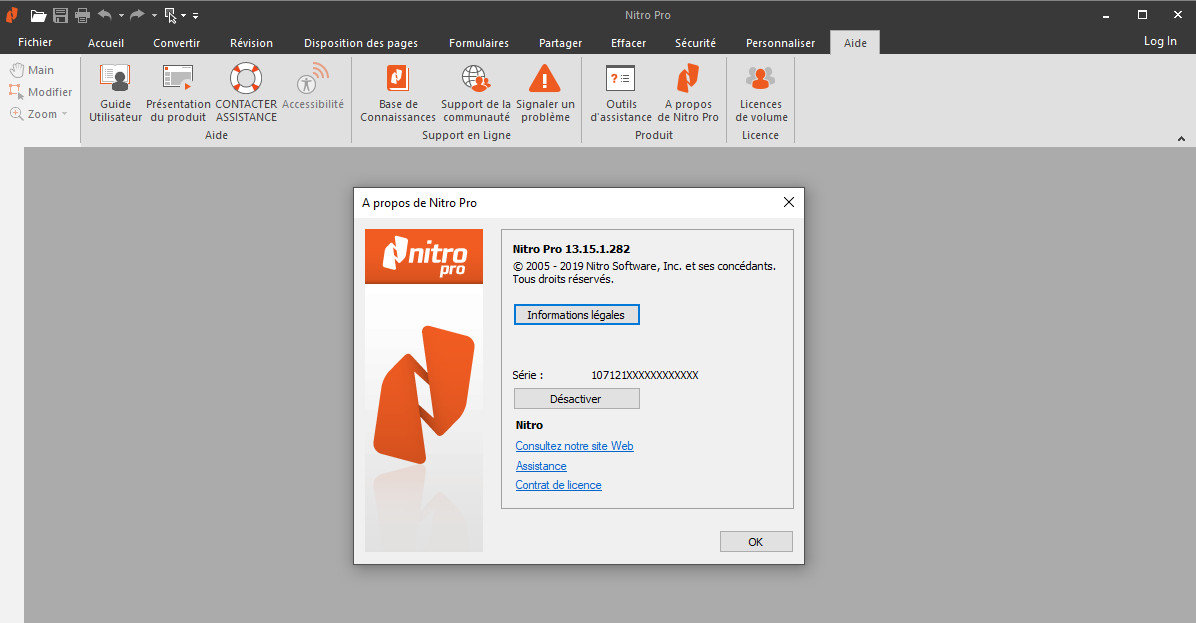Switch to the Formulaires tab
The height and width of the screenshot is (623, 1196).
point(479,43)
